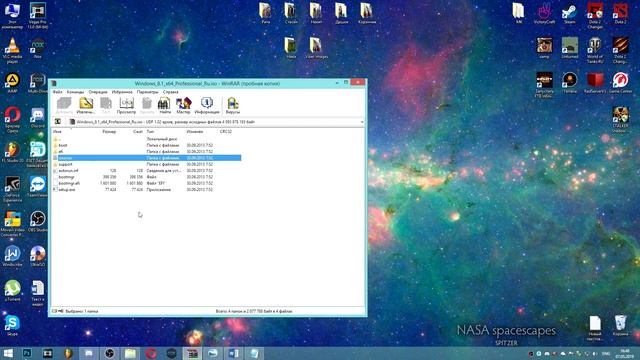This screenshot has height=360, width=640.
Task: Open the FL Studio 20 desktop shortcut
Action: click(12, 153)
